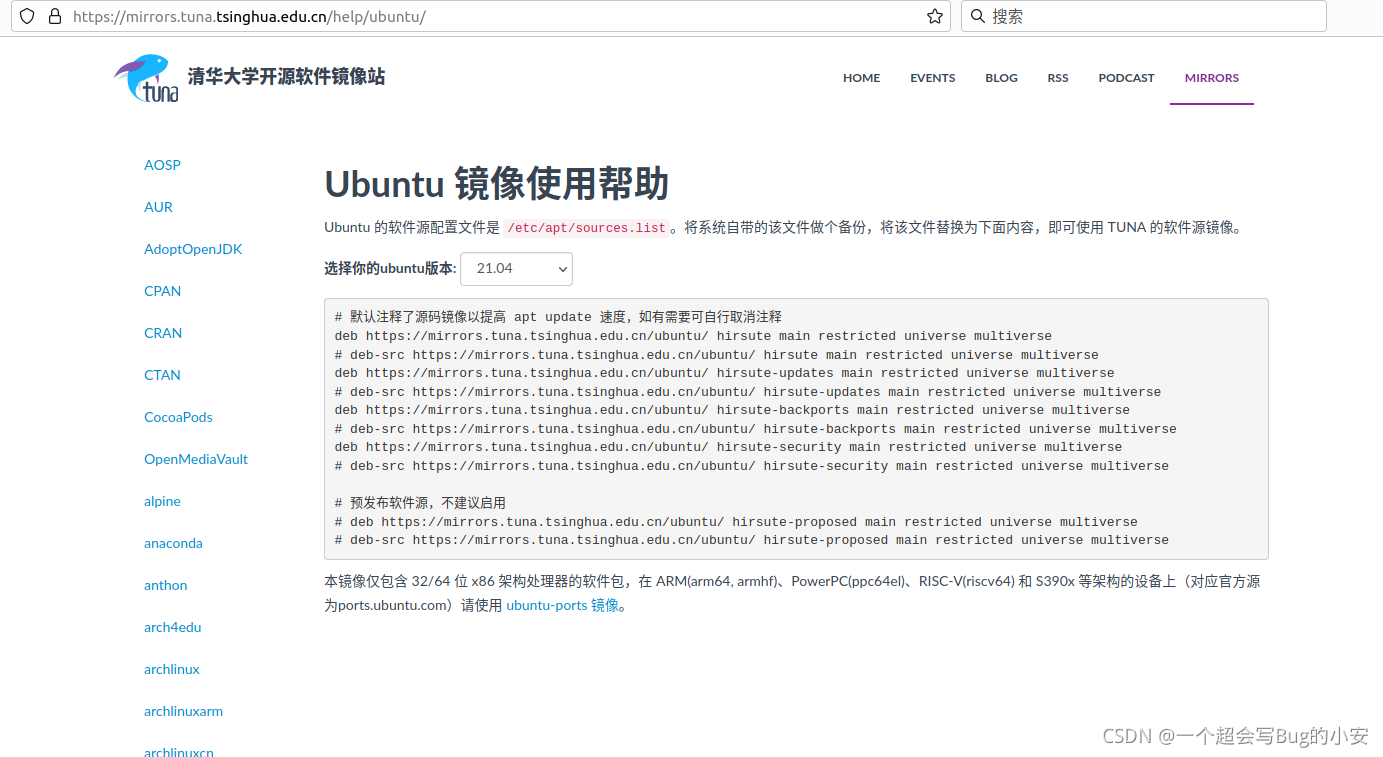This screenshot has width=1383, height=757.
Task: Click the deb hirsute-backports line
Action: click(732, 410)
